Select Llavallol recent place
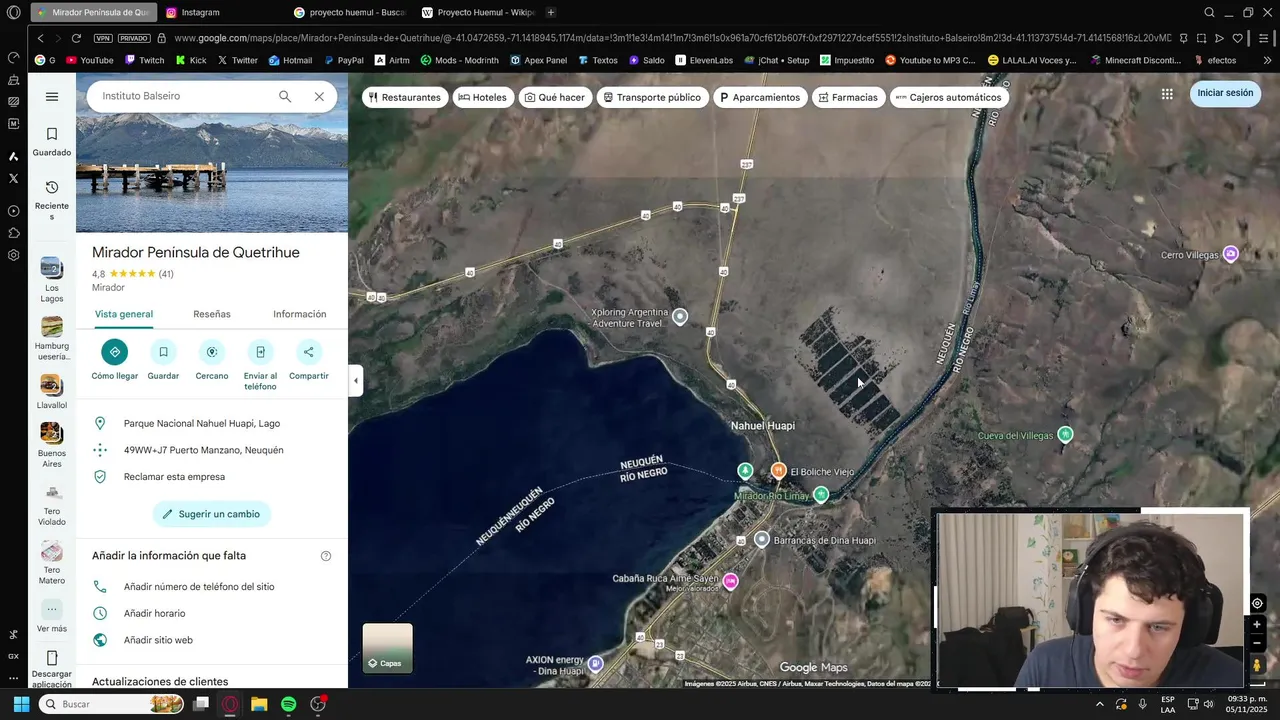Viewport: 1280px width, 720px height. click(x=52, y=392)
